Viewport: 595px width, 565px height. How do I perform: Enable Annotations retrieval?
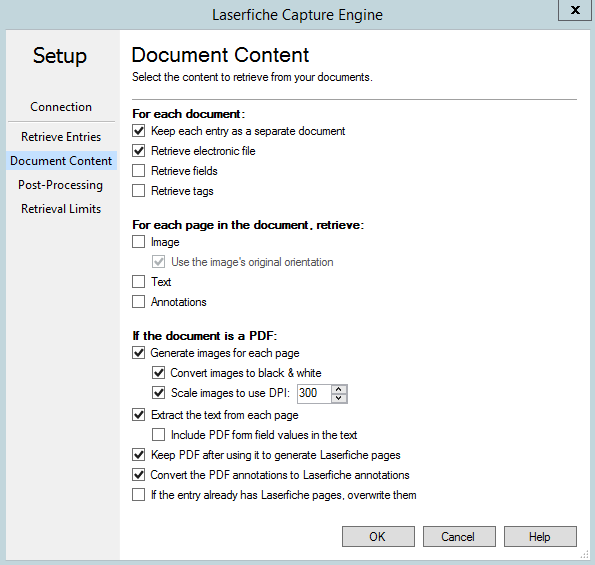point(139,302)
